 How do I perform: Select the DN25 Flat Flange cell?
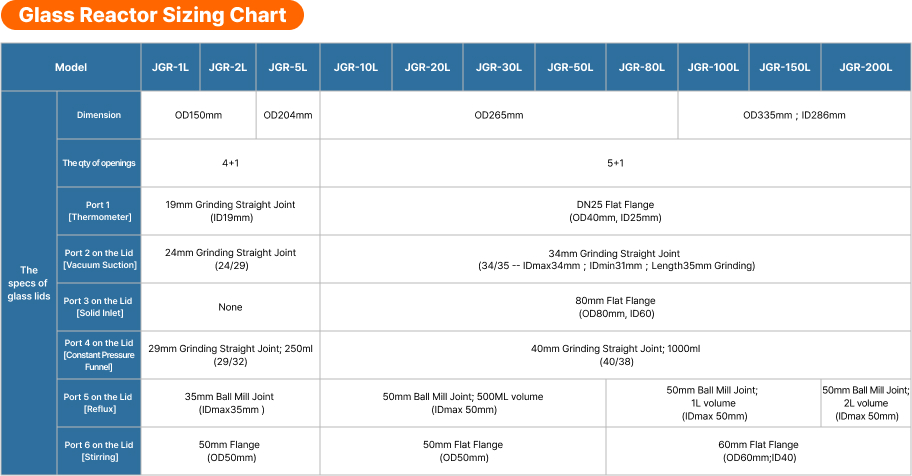615,211
